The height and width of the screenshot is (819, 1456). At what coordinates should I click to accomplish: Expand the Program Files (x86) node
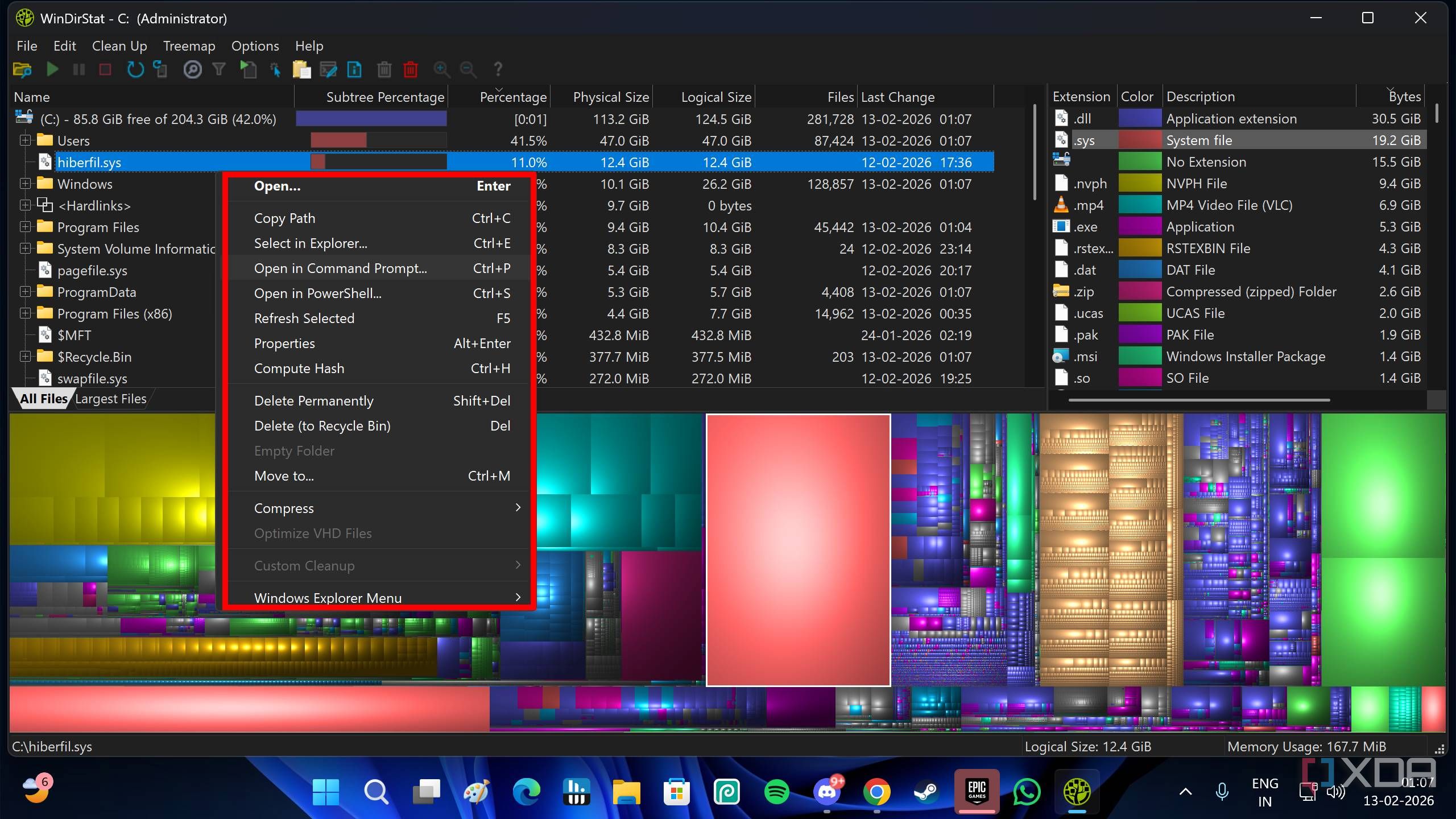(25, 313)
